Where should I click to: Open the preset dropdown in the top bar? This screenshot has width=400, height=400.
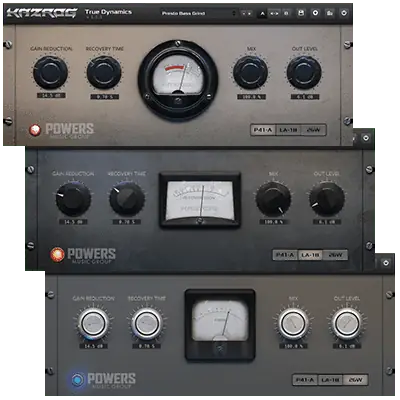[199, 13]
